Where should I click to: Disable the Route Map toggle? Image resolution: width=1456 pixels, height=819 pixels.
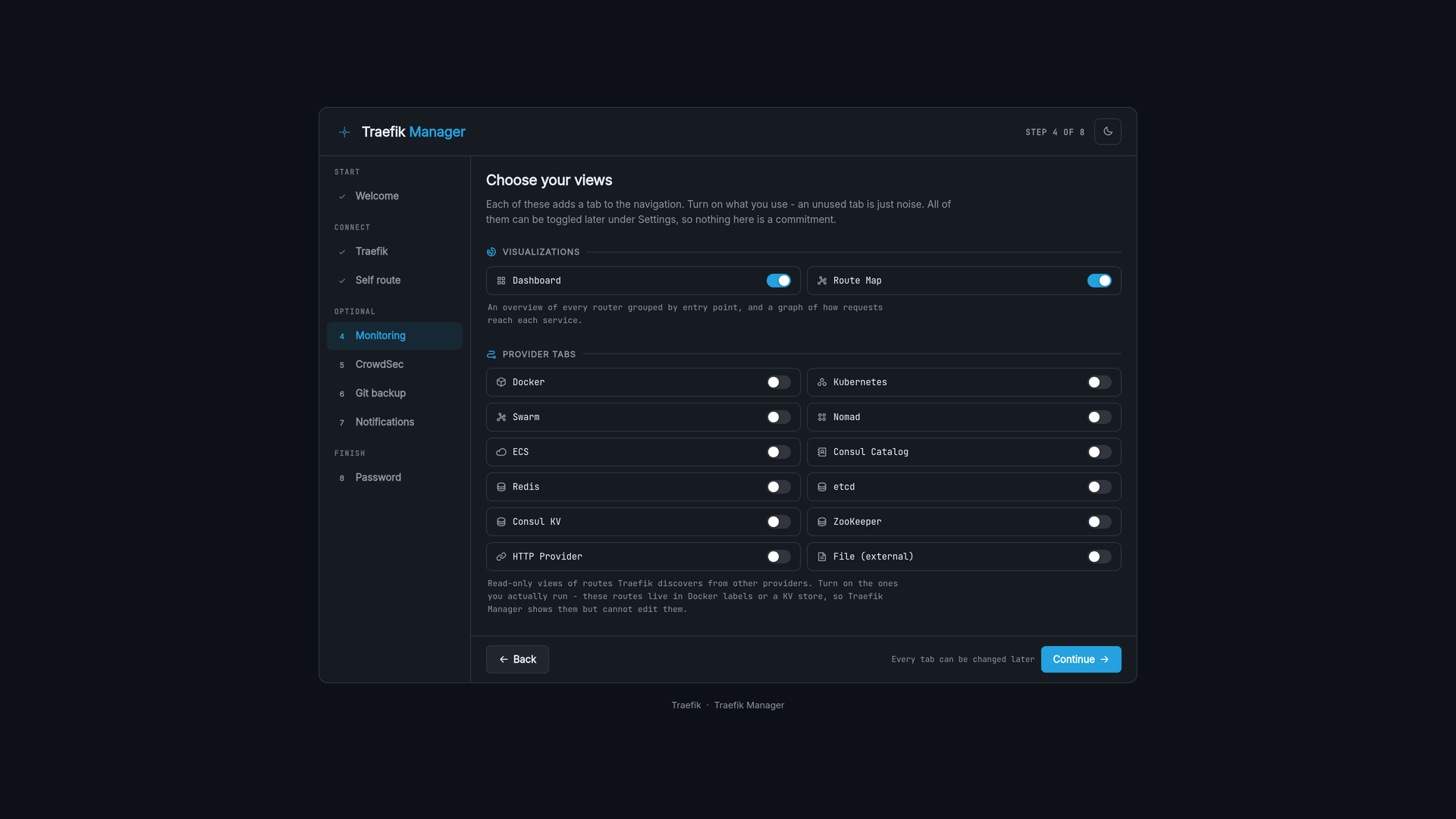point(1100,281)
